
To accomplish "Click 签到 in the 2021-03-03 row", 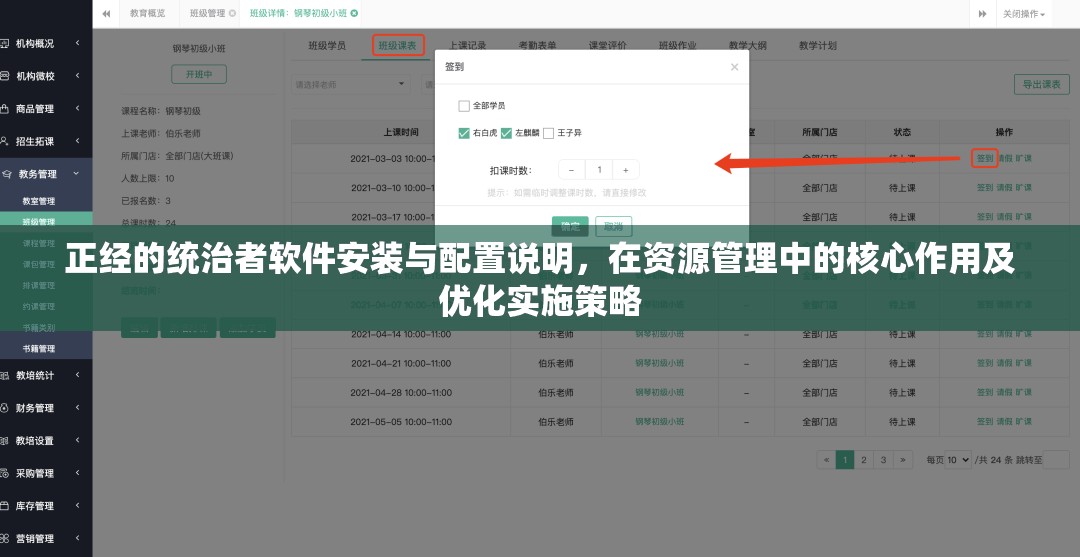I will (x=985, y=158).
